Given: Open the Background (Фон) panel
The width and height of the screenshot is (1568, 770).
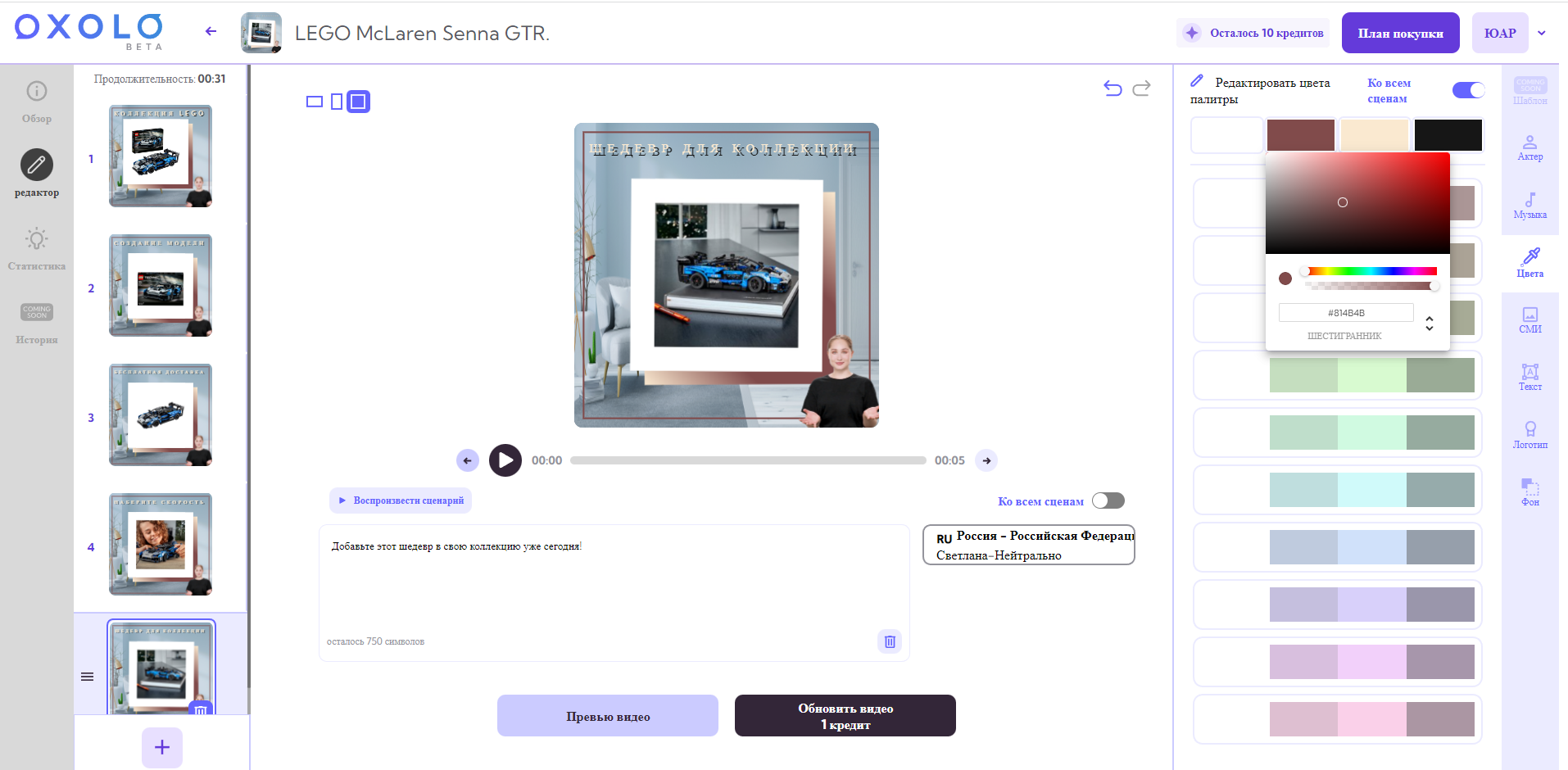Looking at the screenshot, I should [x=1530, y=492].
